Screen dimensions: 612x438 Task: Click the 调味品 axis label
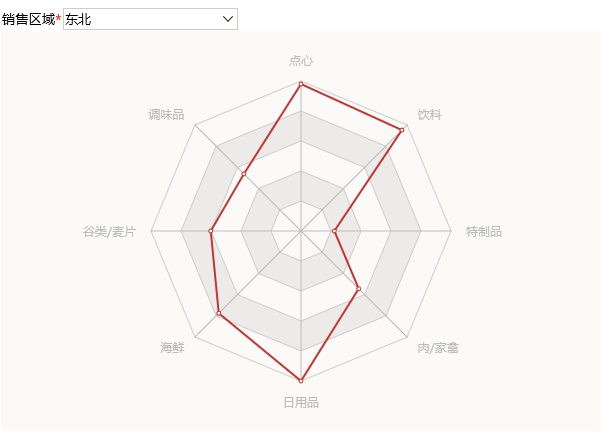(x=166, y=115)
